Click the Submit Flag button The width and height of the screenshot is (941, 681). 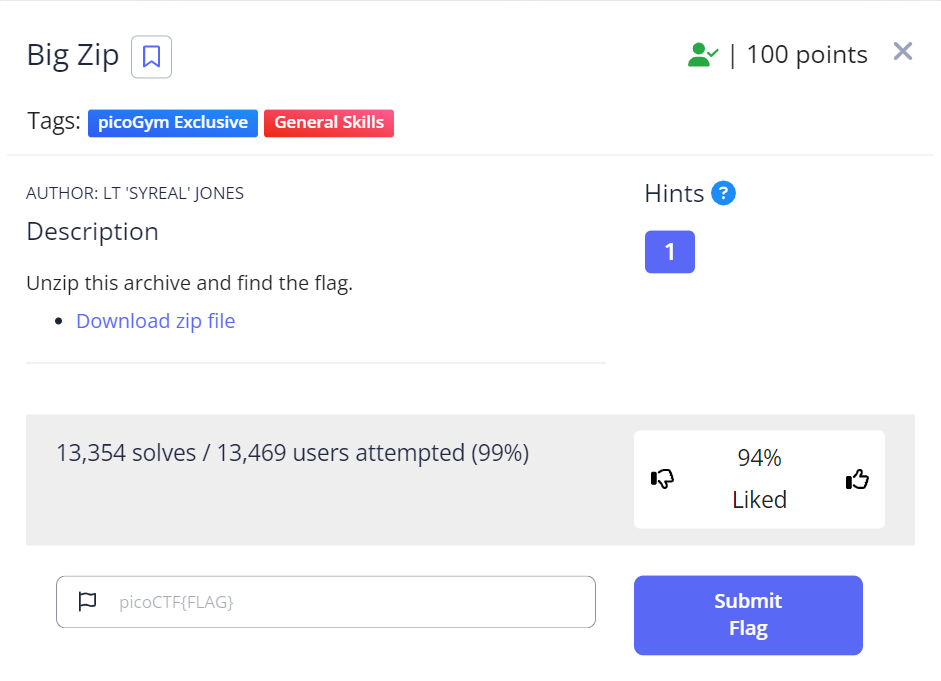[x=748, y=615]
